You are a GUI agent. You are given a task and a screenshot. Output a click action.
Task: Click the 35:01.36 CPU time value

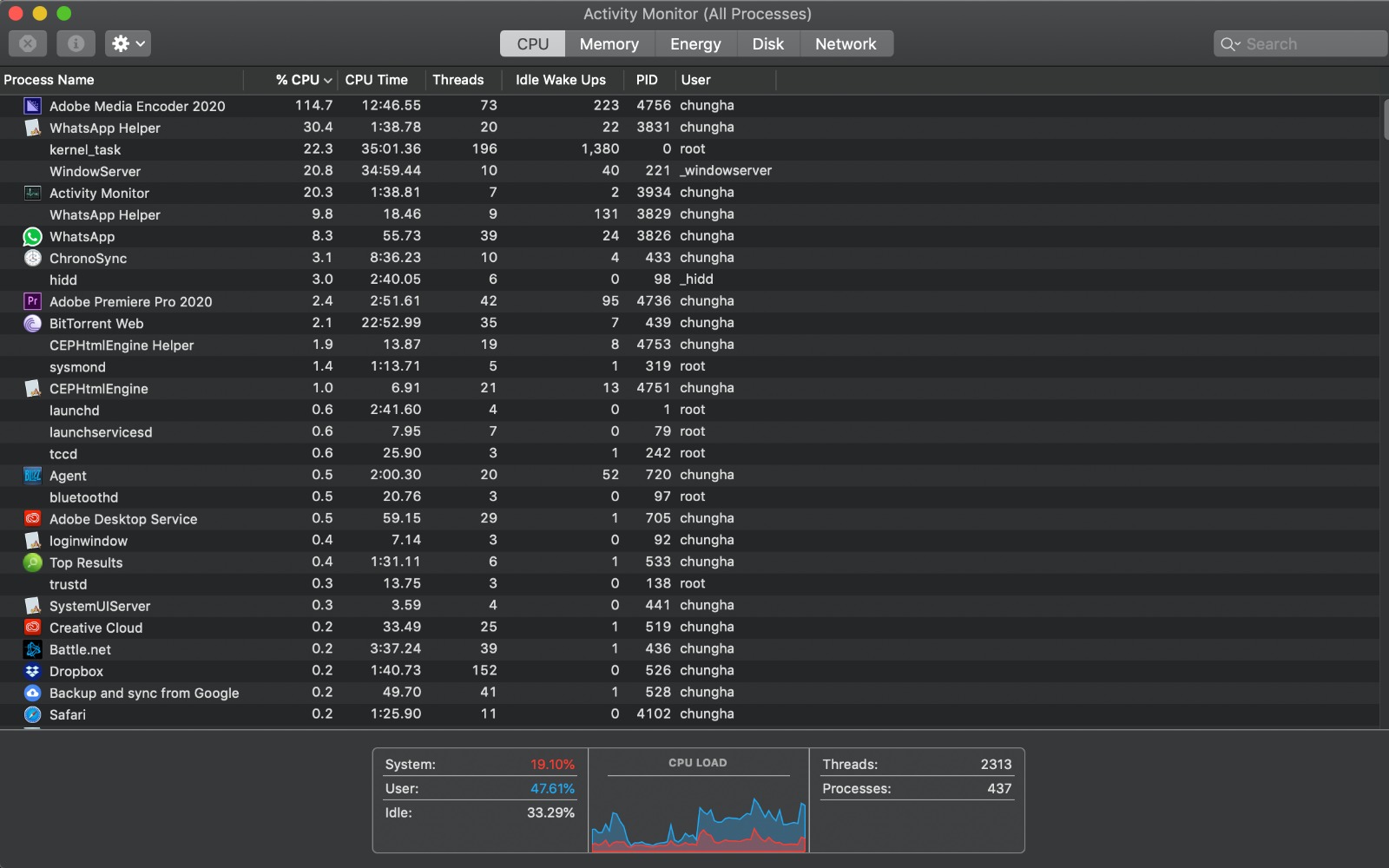click(x=391, y=148)
